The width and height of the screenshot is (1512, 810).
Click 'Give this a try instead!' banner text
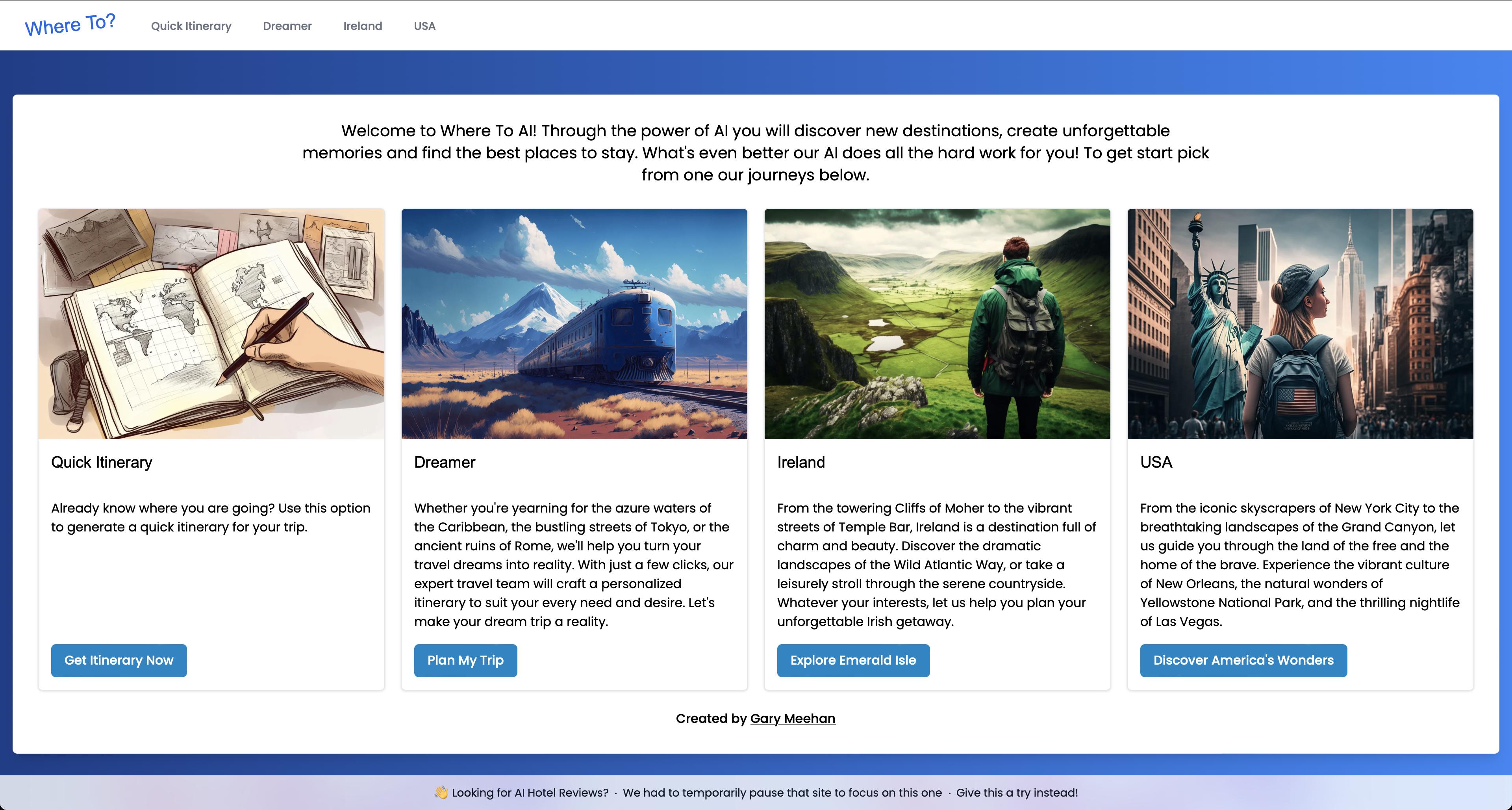pyautogui.click(x=1017, y=792)
